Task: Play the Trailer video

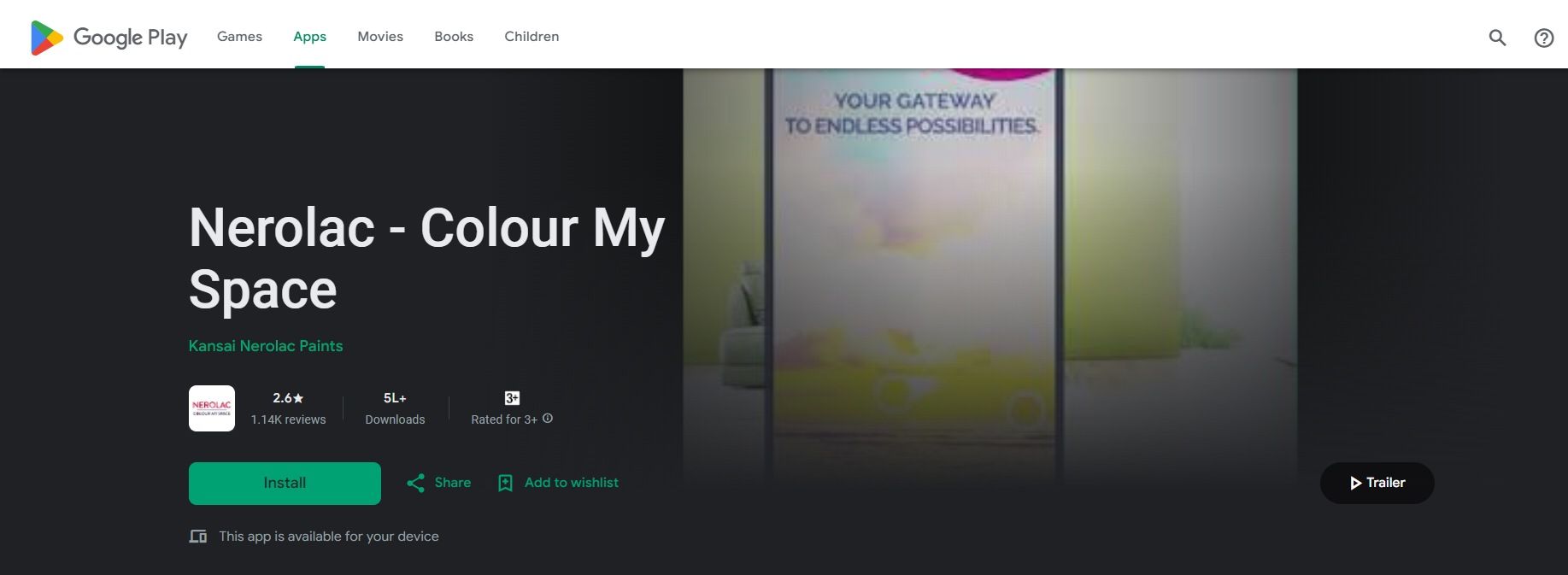Action: click(x=1377, y=483)
